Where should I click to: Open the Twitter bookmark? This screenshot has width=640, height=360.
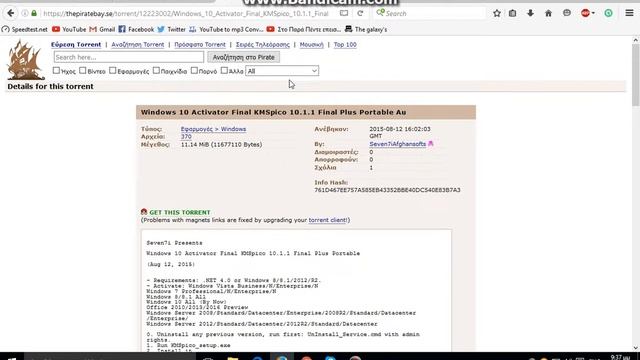[x=171, y=29]
